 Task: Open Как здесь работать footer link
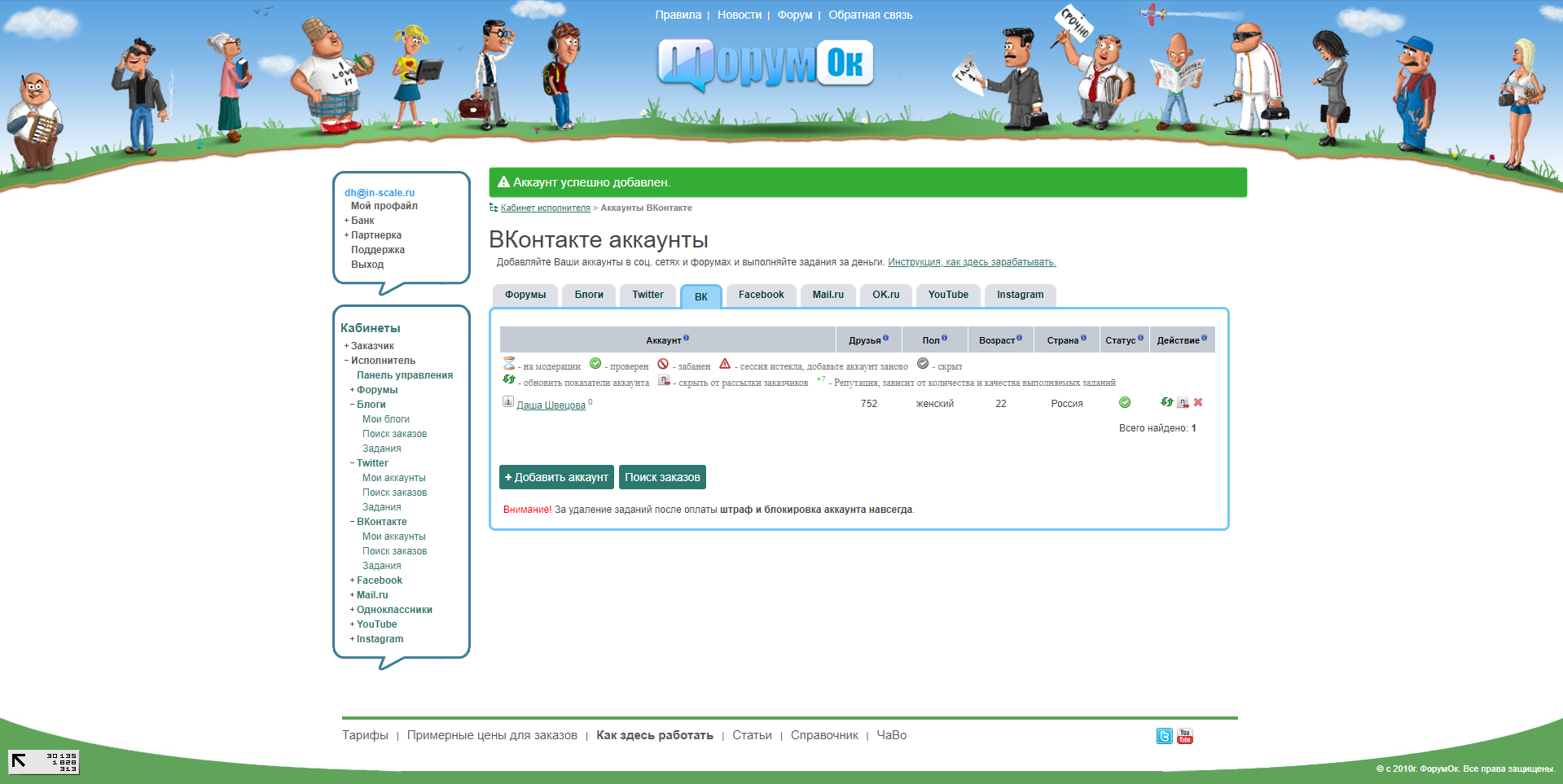pyautogui.click(x=655, y=735)
